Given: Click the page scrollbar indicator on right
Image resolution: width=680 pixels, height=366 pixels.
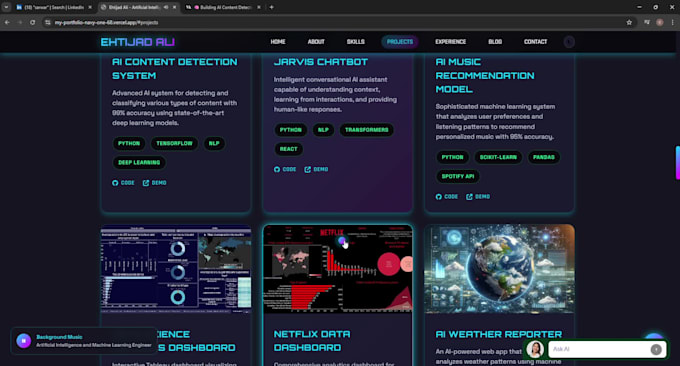Looking at the screenshot, I should pyautogui.click(x=677, y=163).
